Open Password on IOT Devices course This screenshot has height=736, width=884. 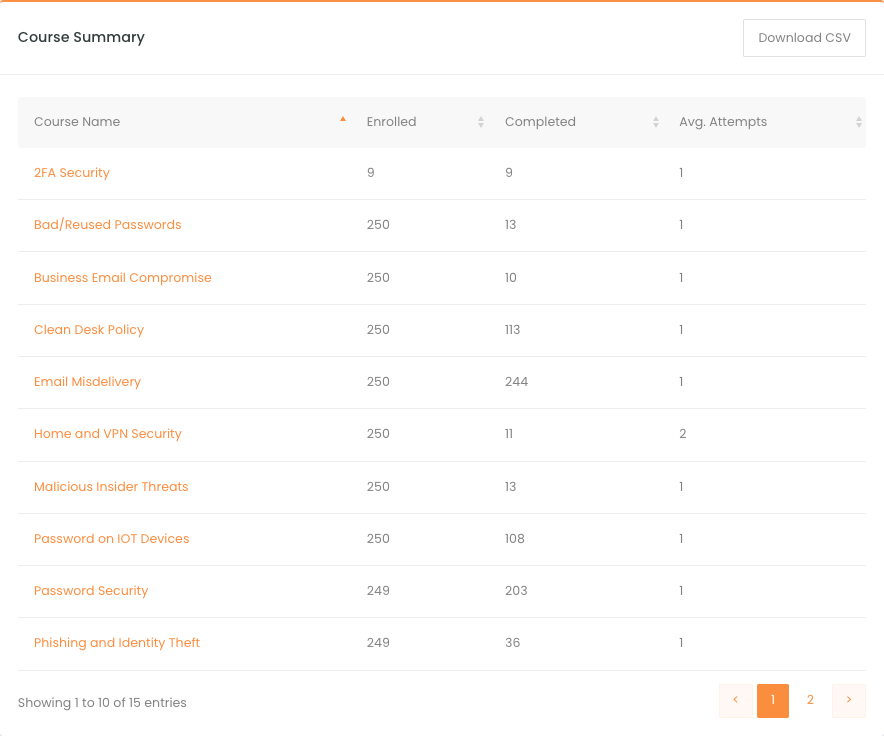coord(111,539)
